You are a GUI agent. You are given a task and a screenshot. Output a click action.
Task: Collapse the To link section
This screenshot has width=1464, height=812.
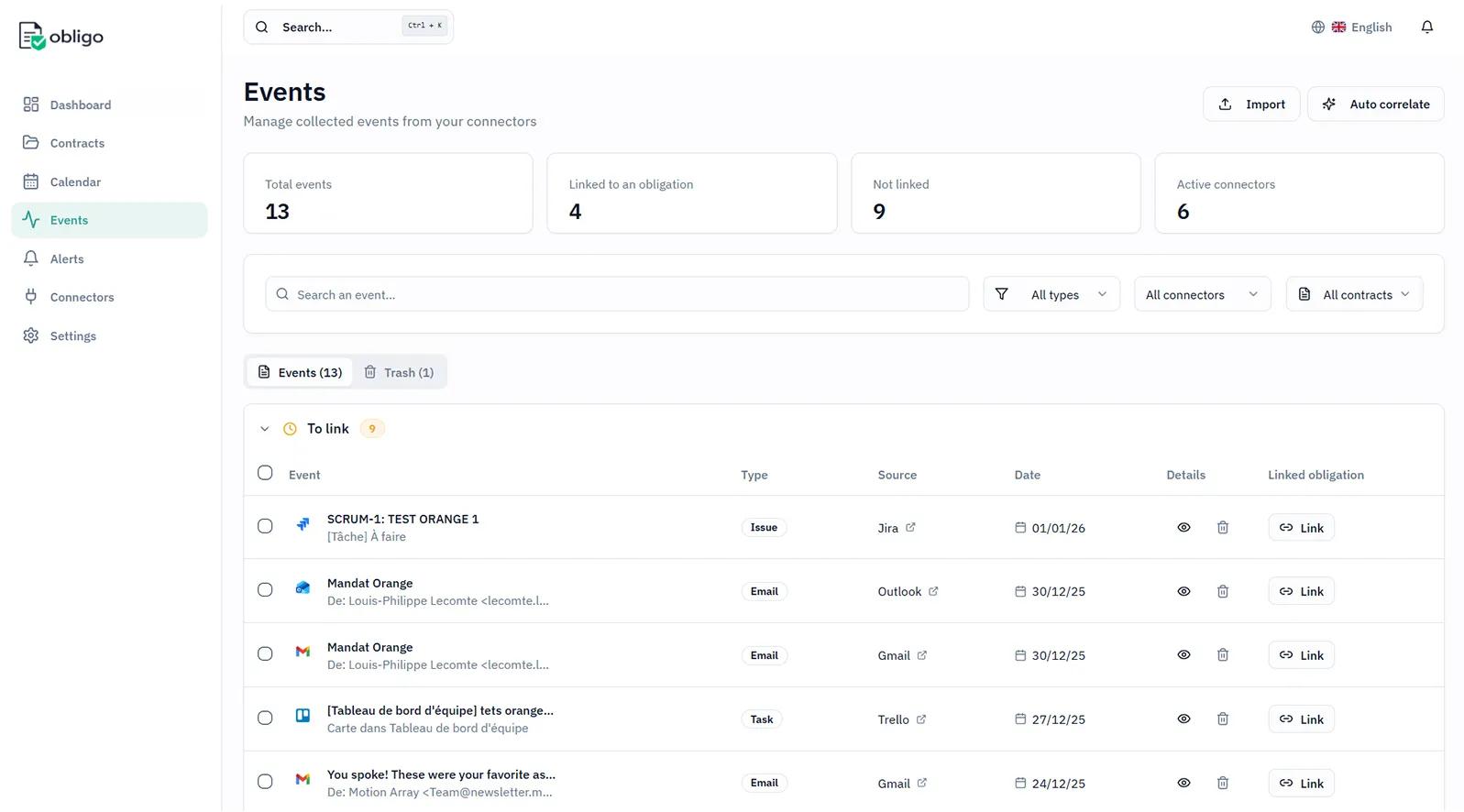click(265, 429)
